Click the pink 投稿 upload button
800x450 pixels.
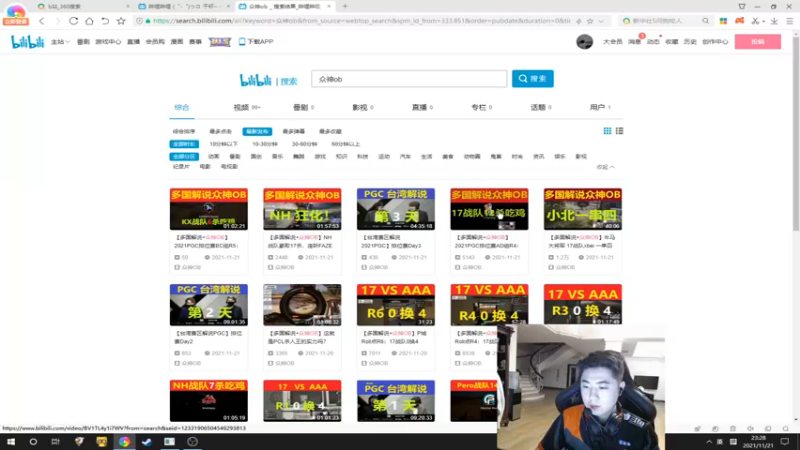[758, 42]
